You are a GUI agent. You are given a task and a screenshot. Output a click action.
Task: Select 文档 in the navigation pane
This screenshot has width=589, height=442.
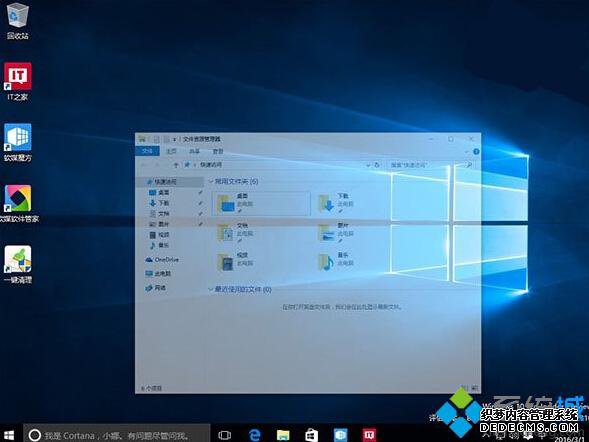159,214
